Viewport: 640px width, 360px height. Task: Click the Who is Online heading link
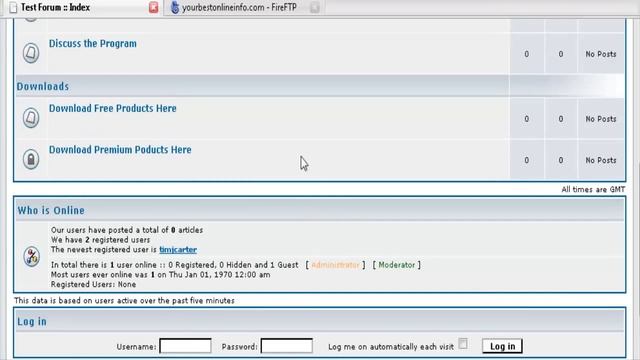51,211
